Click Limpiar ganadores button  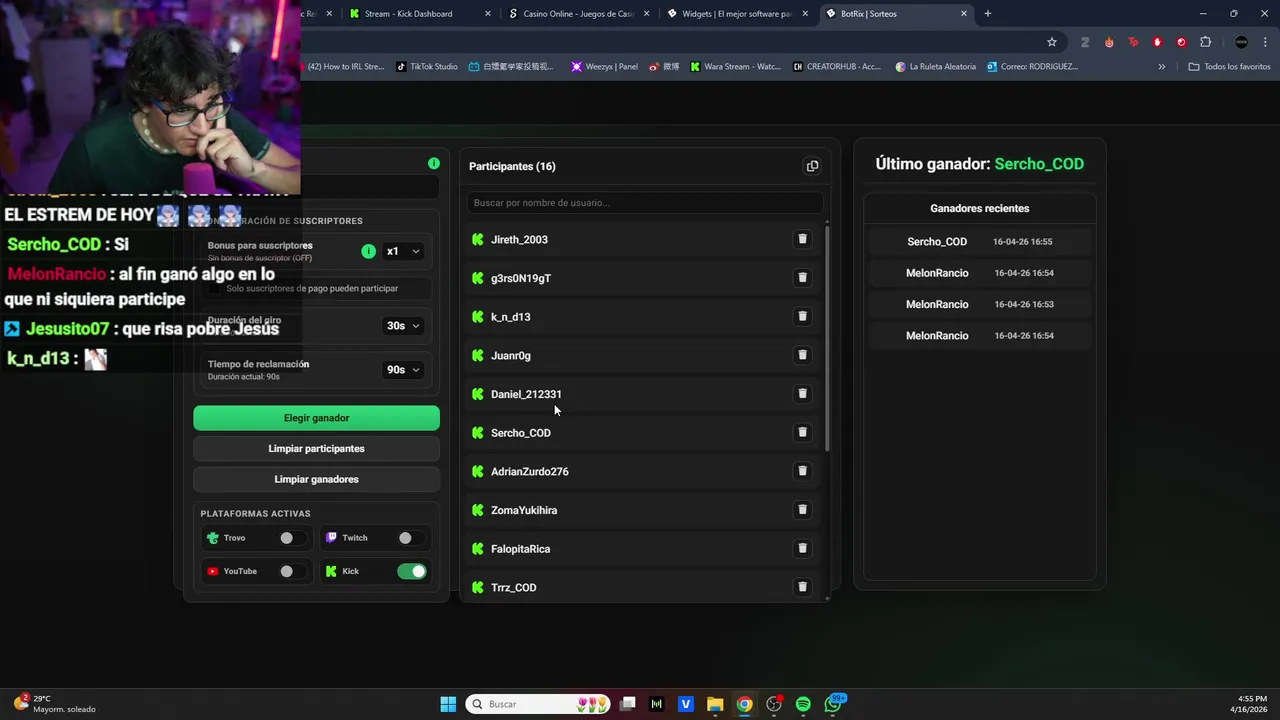(316, 479)
